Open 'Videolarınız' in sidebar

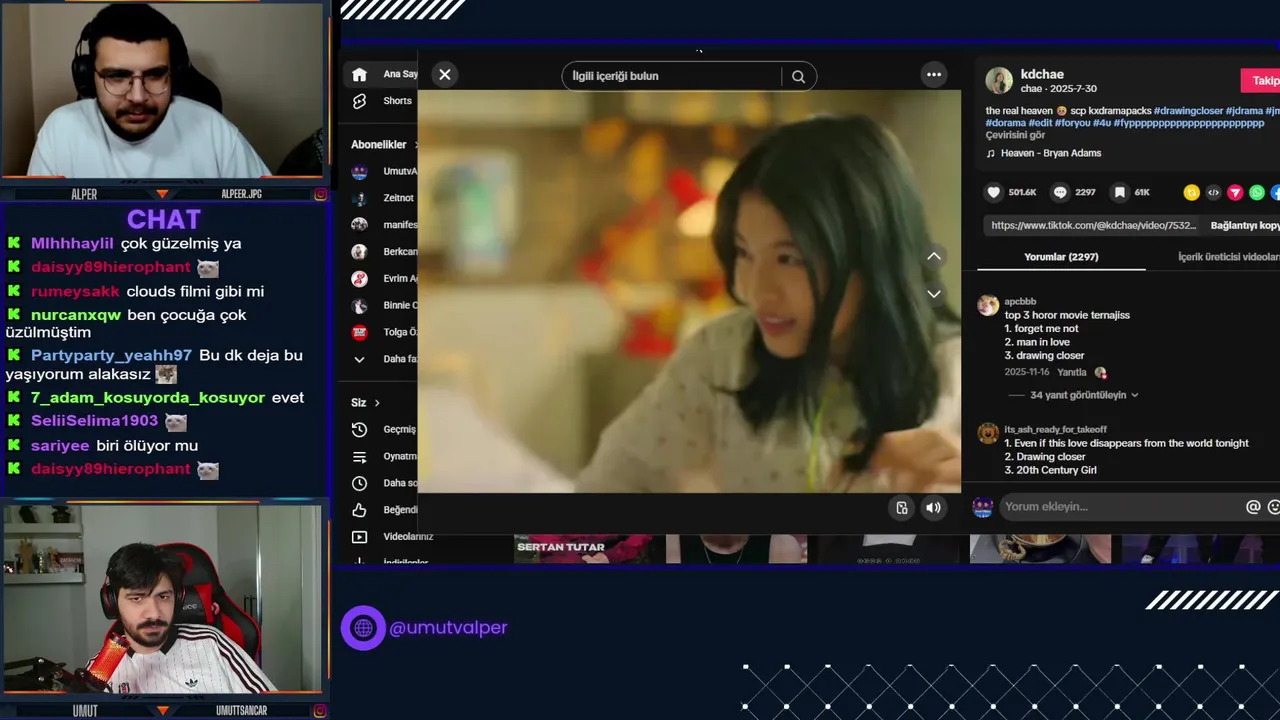(x=392, y=537)
